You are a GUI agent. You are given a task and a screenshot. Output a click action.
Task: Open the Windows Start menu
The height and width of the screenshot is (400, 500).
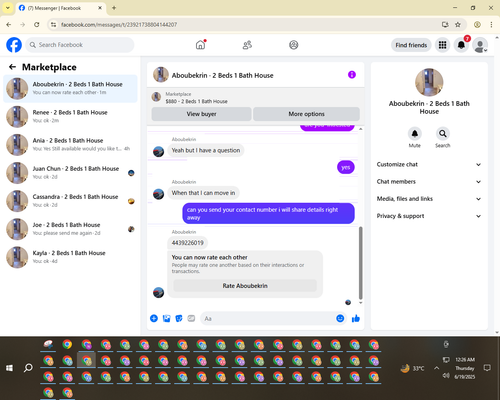click(x=9, y=368)
